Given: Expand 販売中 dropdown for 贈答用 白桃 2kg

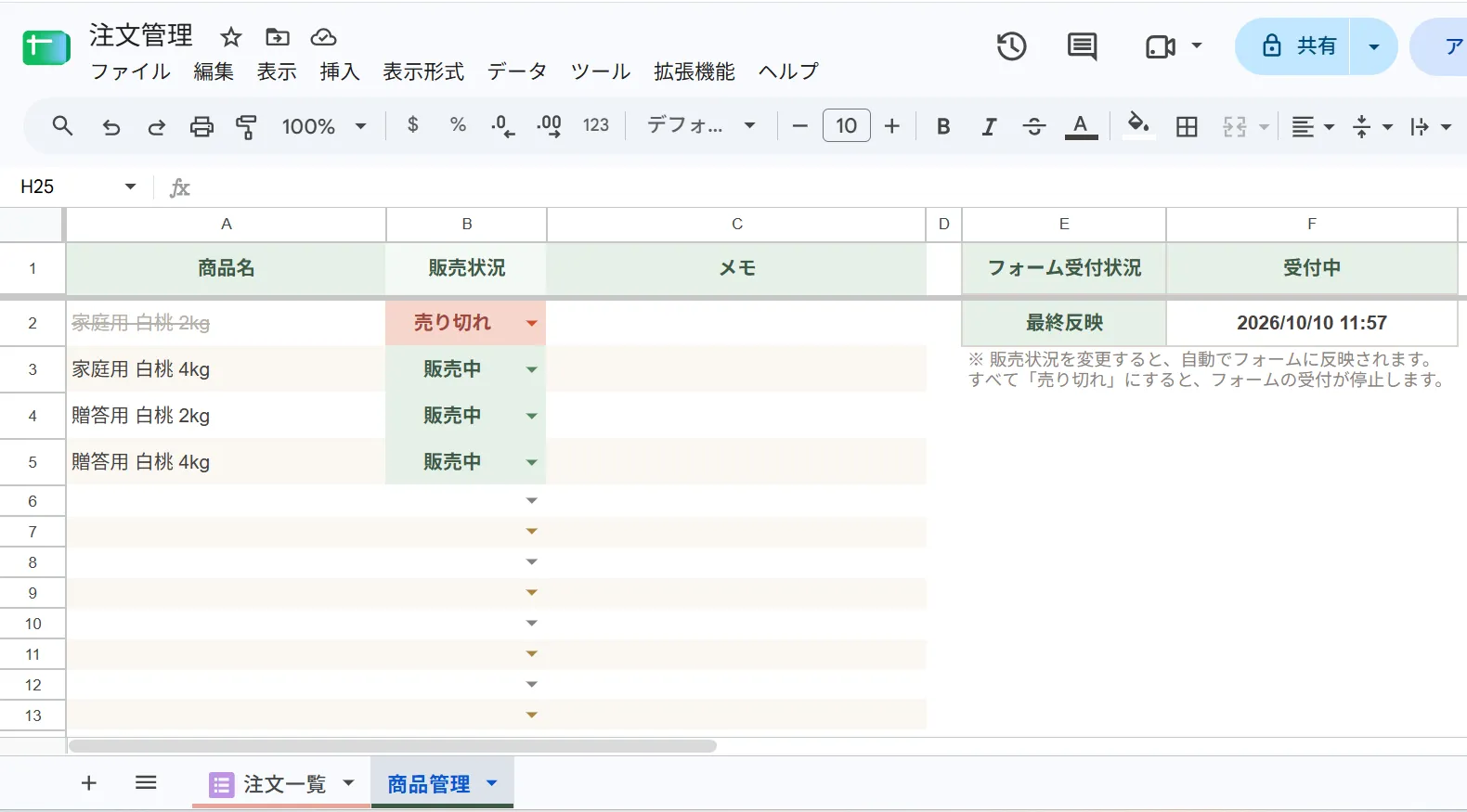Looking at the screenshot, I should [532, 416].
